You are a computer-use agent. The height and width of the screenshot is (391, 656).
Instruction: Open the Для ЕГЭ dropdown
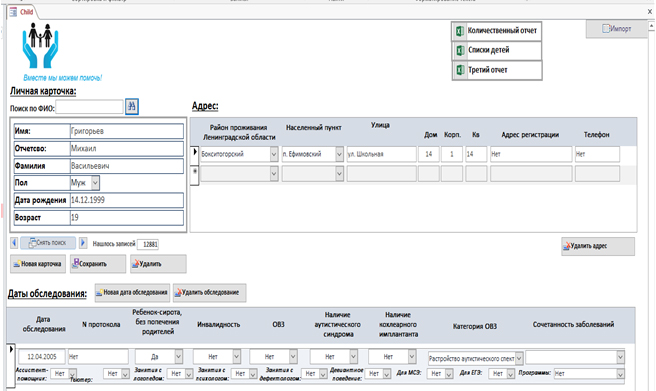pyautogui.click(x=510, y=374)
